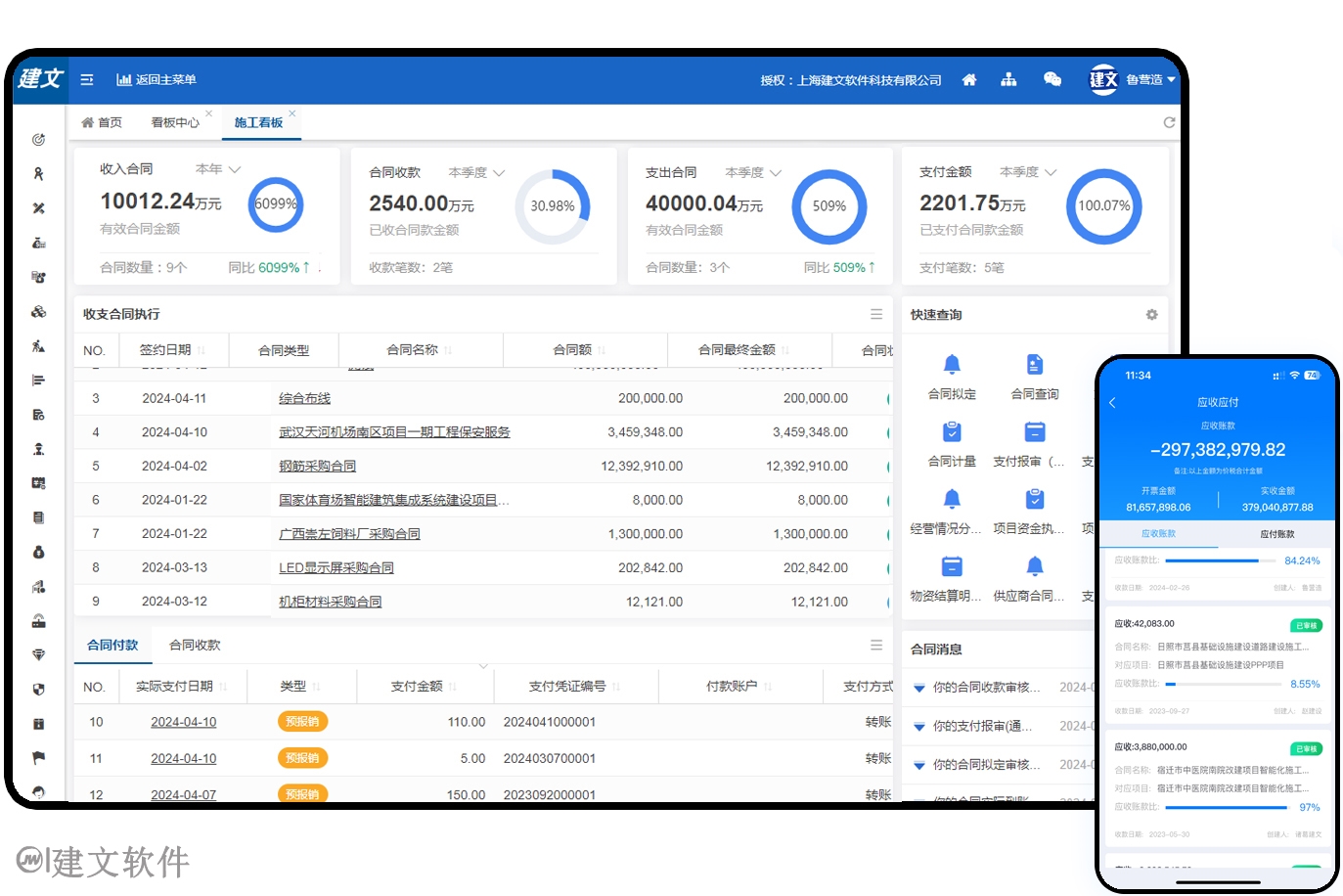Viewport: 1343px width, 896px height.
Task: Click the first sidebar icon
Action: click(38, 140)
